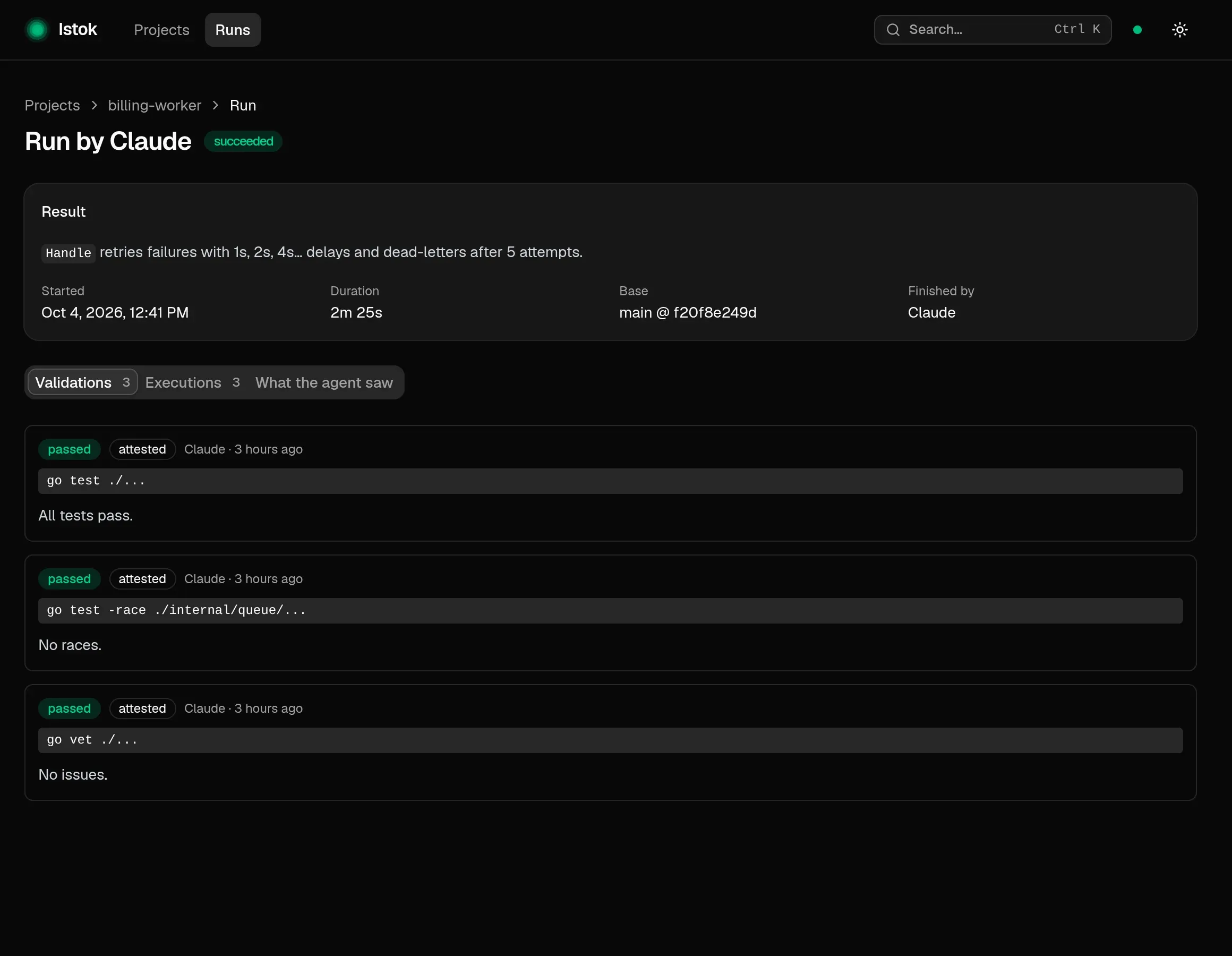Image resolution: width=1232 pixels, height=956 pixels.
Task: Open billing-worker breadcrumb link
Action: [x=155, y=105]
